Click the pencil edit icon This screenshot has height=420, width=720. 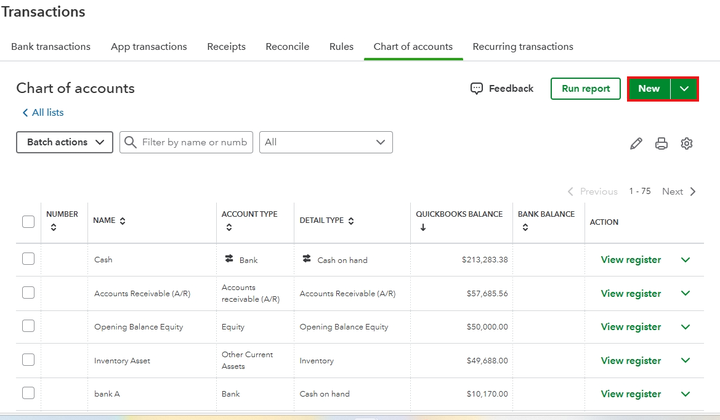click(636, 144)
